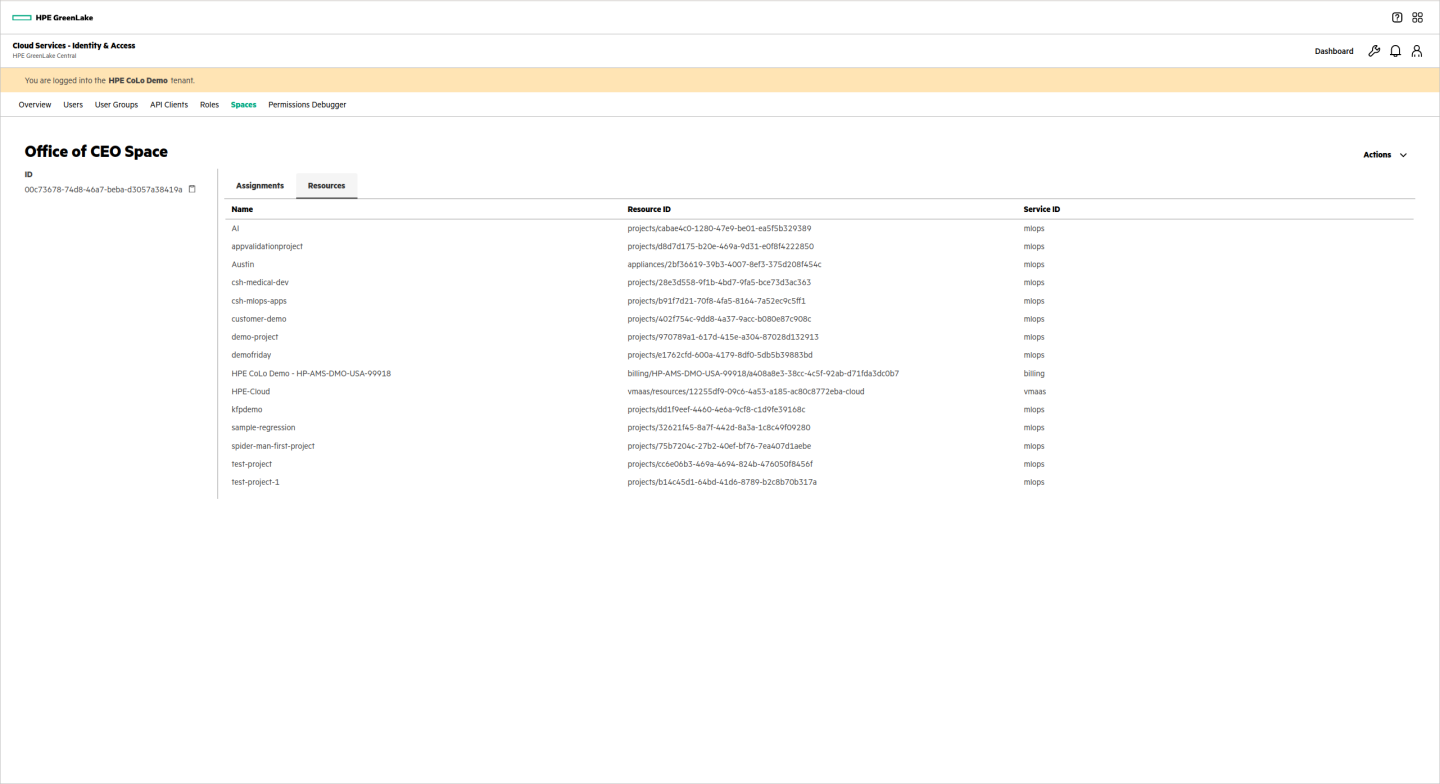Select the HPE-Cloud resource name
The width and height of the screenshot is (1440, 784).
pos(251,392)
